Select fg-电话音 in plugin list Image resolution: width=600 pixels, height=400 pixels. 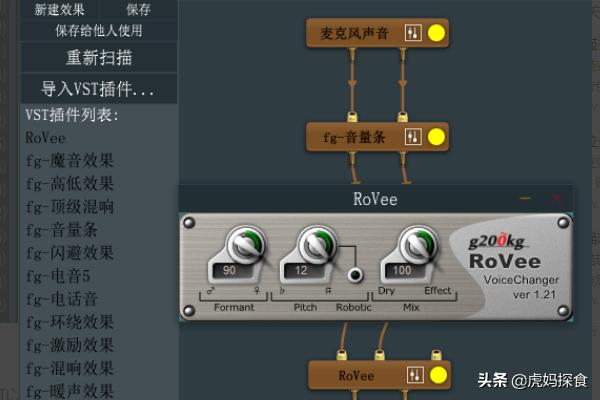pos(62,299)
